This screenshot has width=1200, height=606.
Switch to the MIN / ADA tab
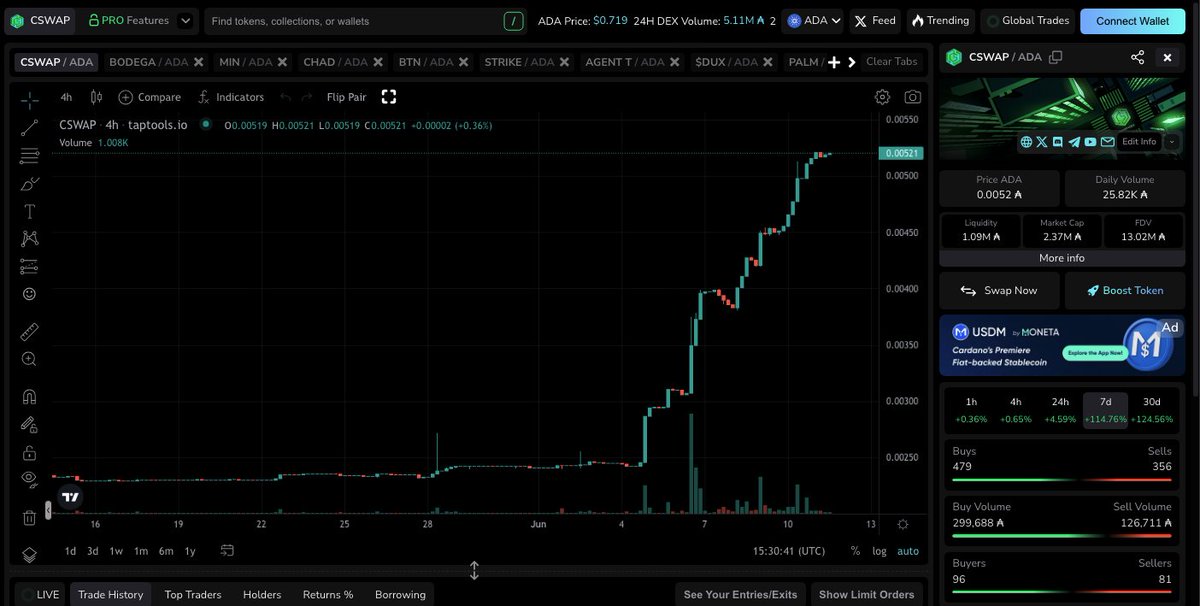pyautogui.click(x=245, y=62)
